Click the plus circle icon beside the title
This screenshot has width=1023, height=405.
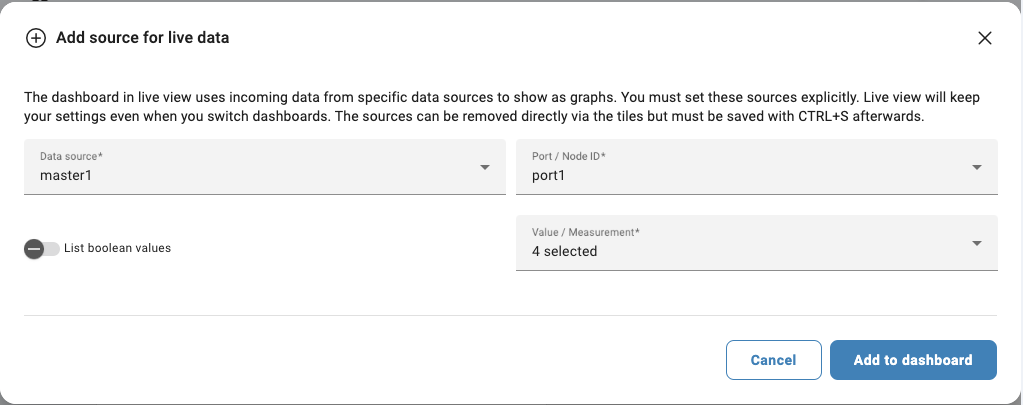pyautogui.click(x=36, y=38)
